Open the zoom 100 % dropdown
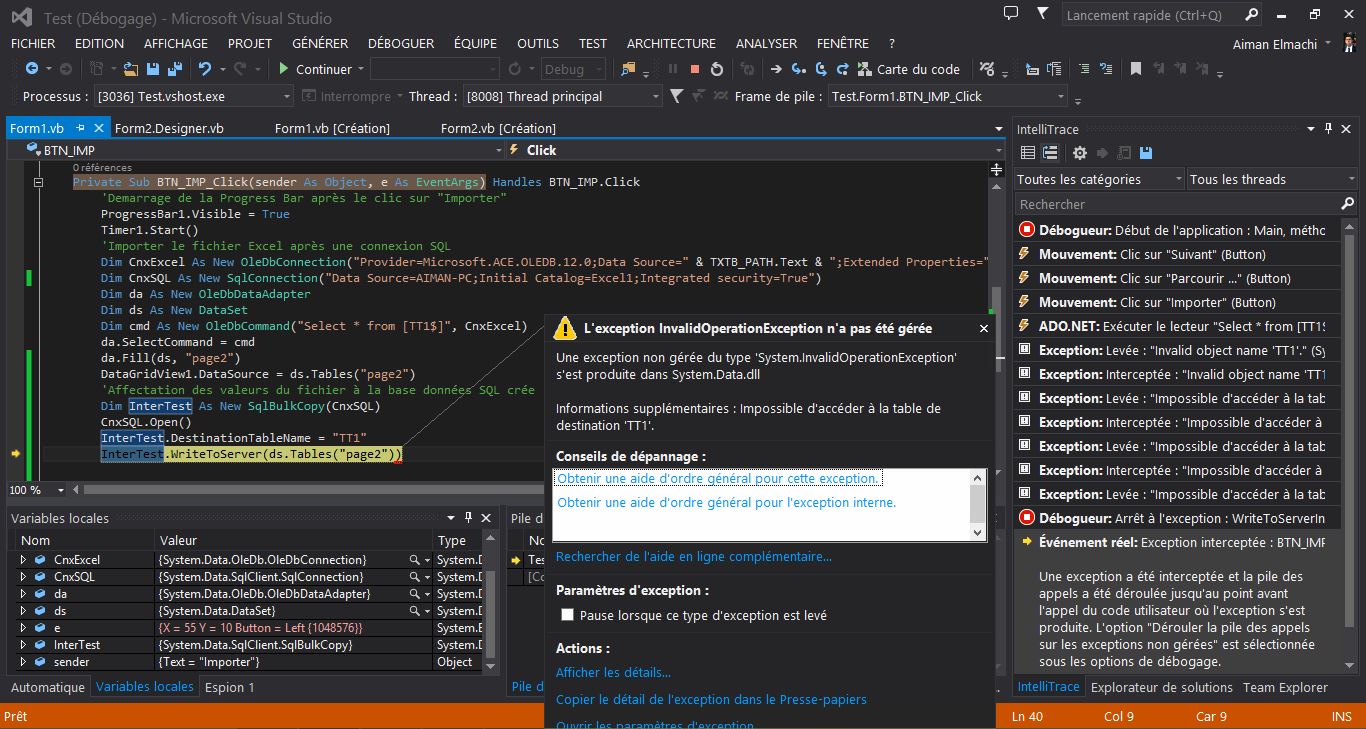 pyautogui.click(x=61, y=490)
